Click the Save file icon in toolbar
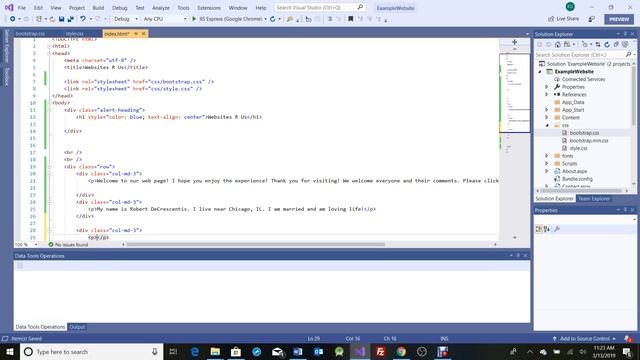Screen dimensions: 640x360 tap(61, 19)
